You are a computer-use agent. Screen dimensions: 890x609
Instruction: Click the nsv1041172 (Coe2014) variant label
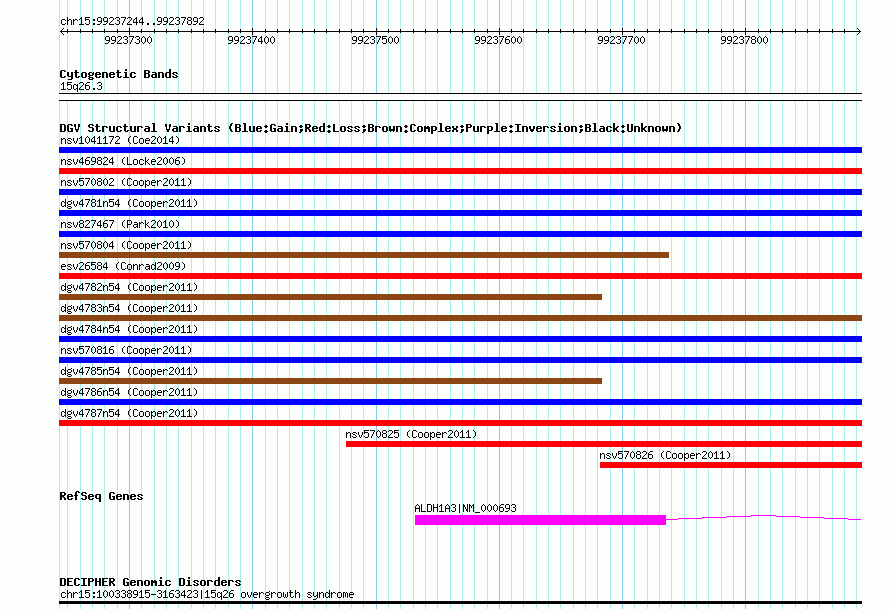point(119,141)
